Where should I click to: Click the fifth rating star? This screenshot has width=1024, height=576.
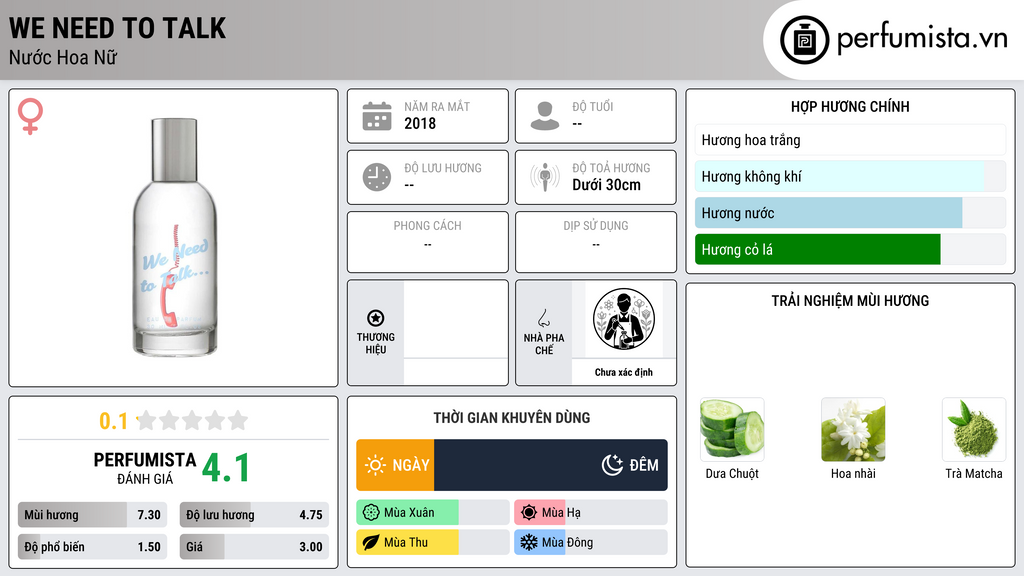238,420
